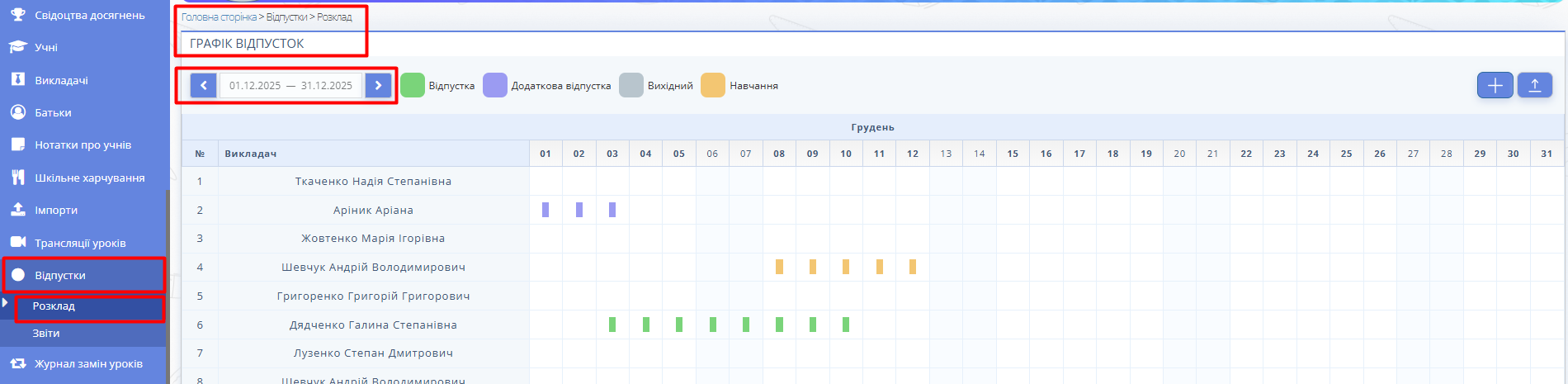
Task: Open Журнал замін уроків via swap icon
Action: pyautogui.click(x=18, y=363)
